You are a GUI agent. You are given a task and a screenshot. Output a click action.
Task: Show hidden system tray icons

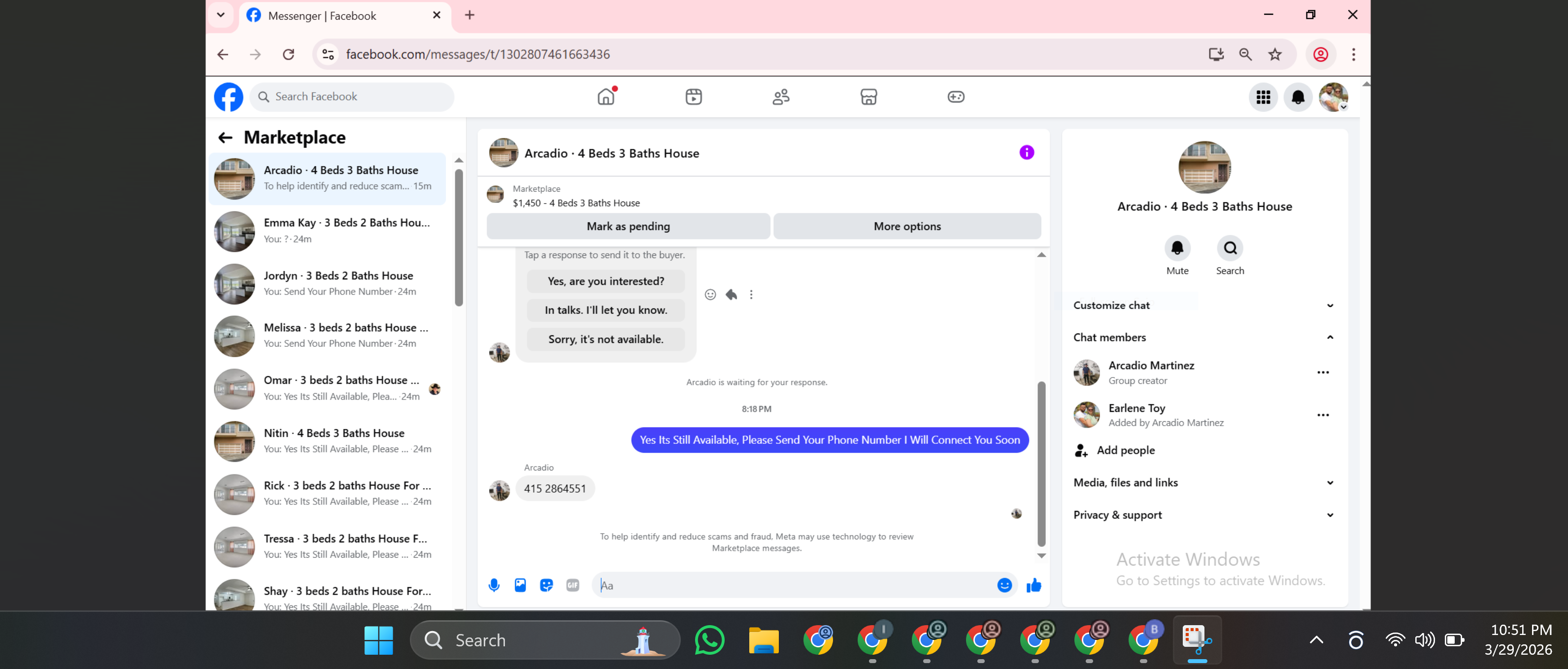[1316, 640]
